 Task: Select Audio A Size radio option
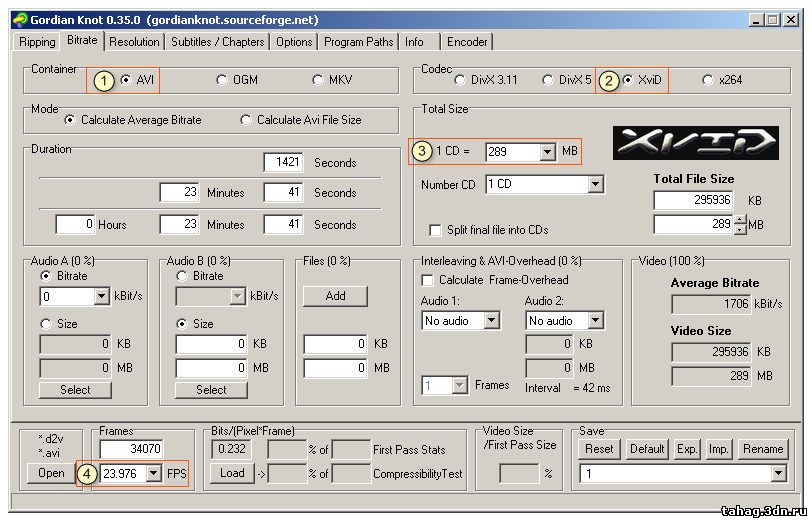(x=46, y=324)
